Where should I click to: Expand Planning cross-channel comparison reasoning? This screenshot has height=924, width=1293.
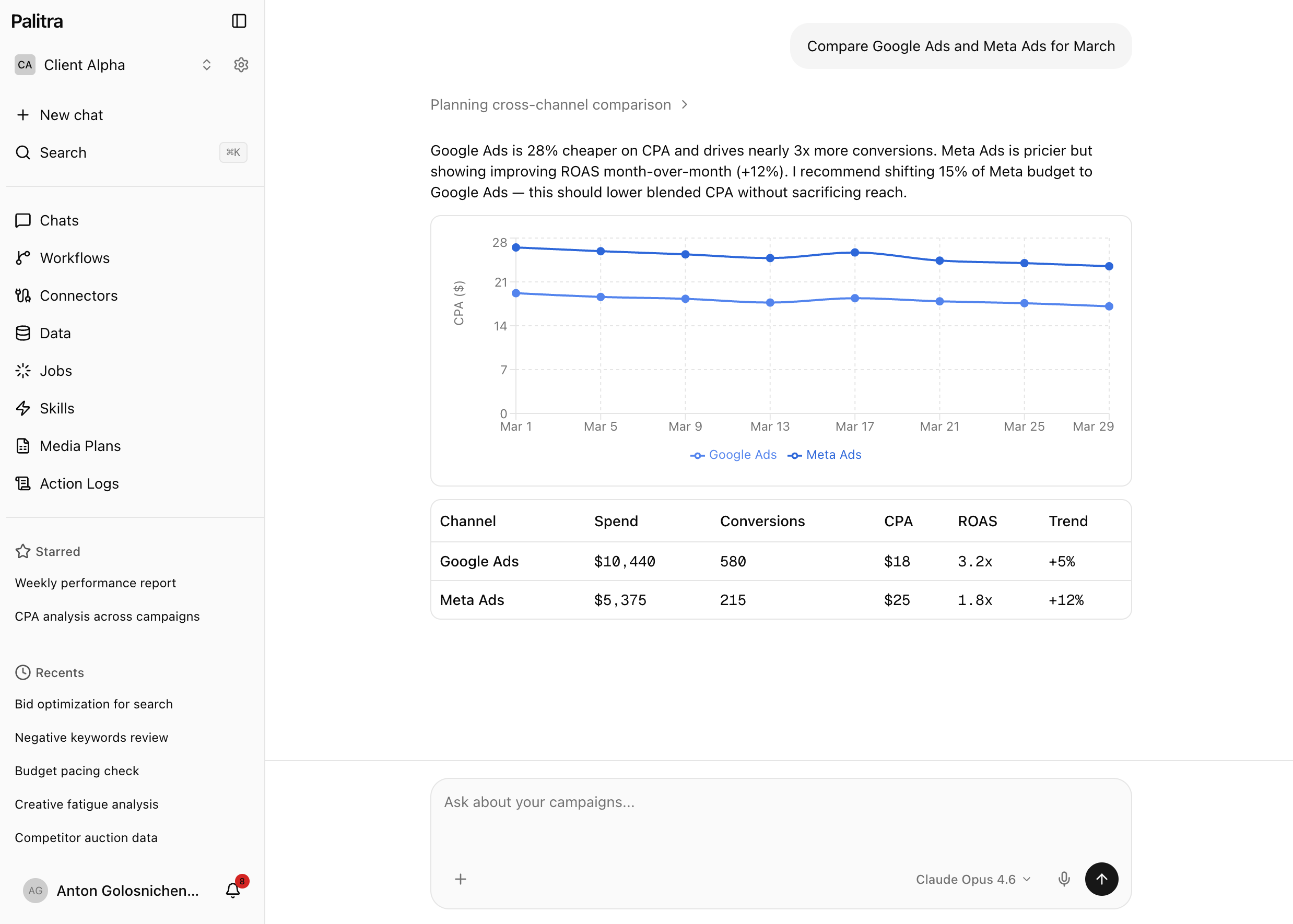[559, 105]
